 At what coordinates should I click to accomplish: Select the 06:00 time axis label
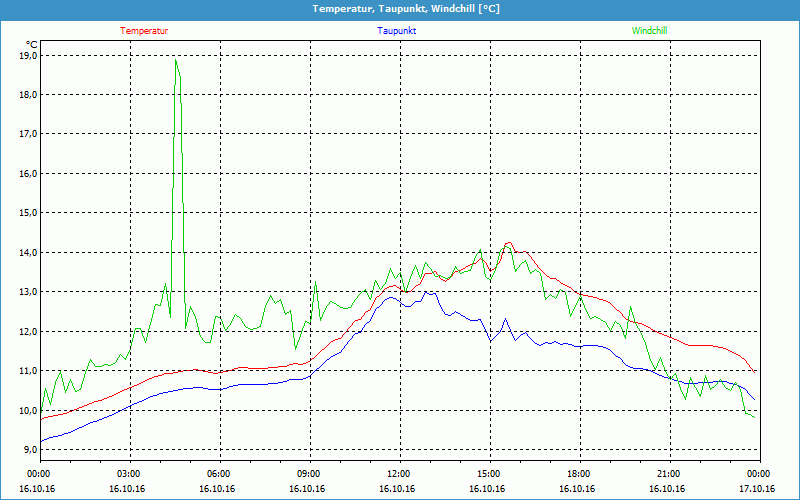[219, 474]
